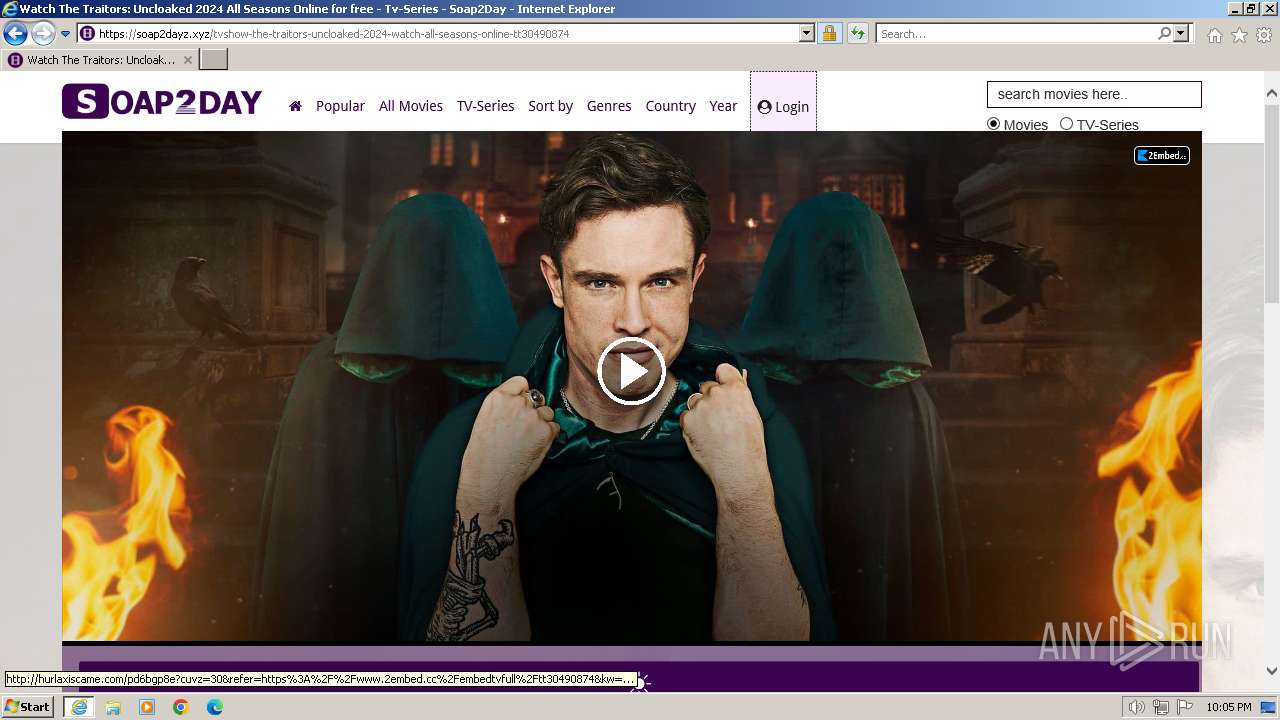Open File Explorer from the taskbar
Screen dimensions: 1280x720
click(113, 707)
